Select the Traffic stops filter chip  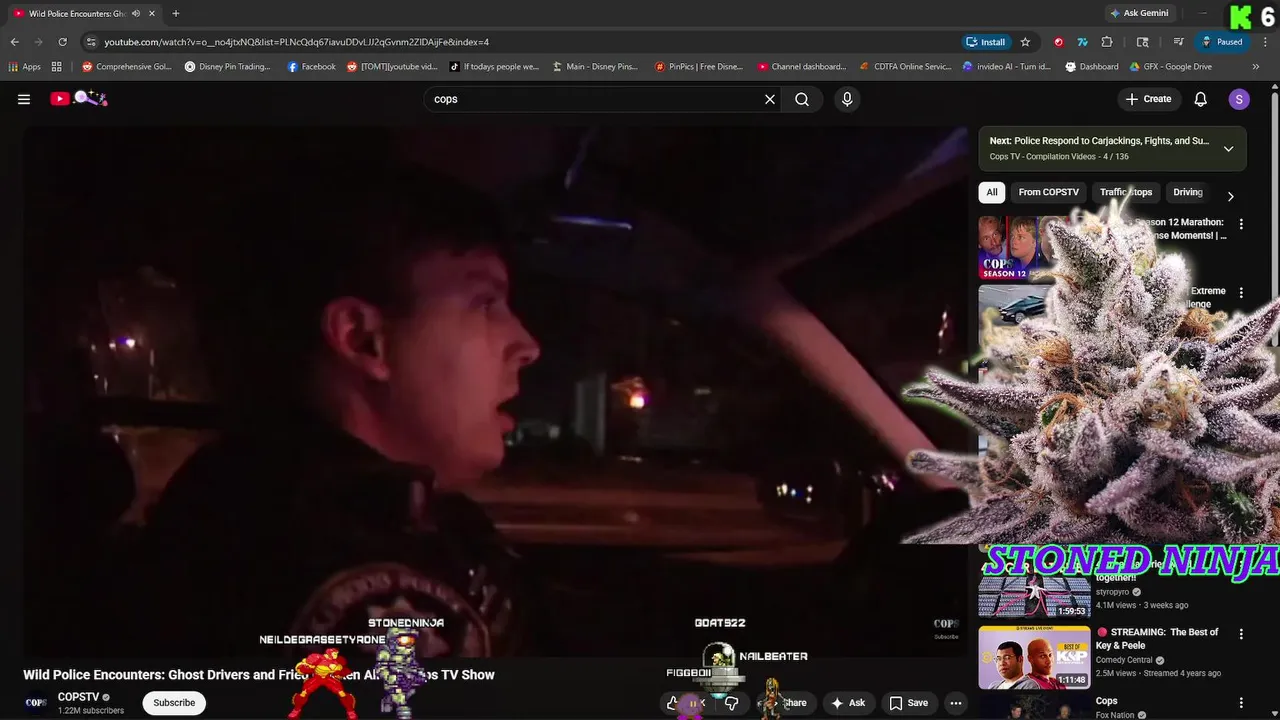point(1126,192)
